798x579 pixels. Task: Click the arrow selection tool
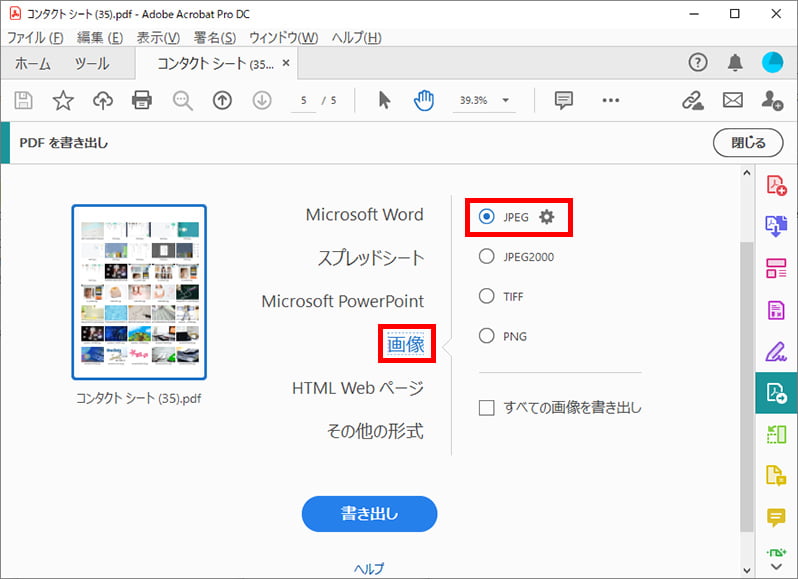point(385,100)
